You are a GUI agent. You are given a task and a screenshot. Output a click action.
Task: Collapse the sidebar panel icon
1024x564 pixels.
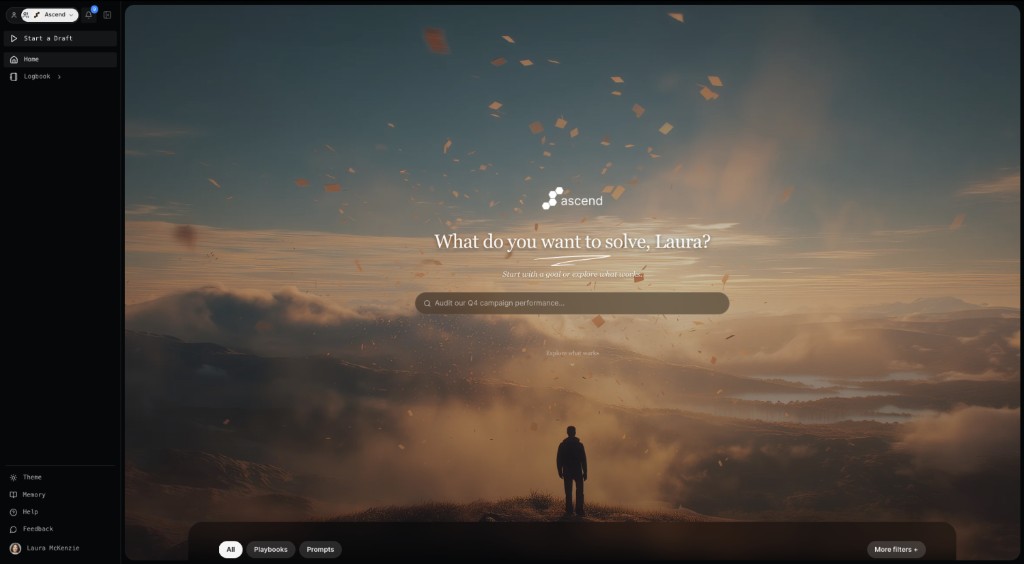pos(107,15)
